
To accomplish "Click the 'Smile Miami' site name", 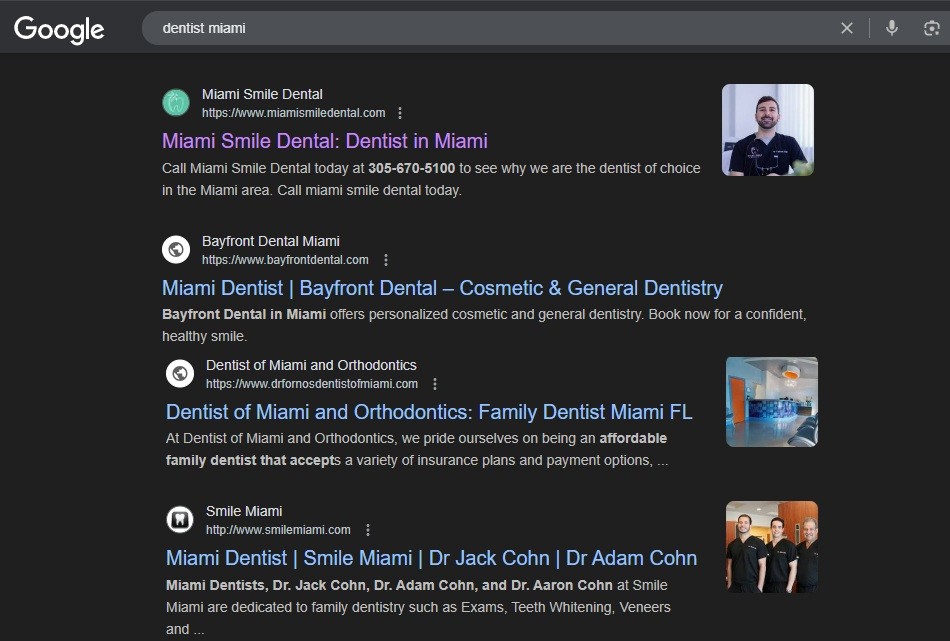I will (244, 511).
